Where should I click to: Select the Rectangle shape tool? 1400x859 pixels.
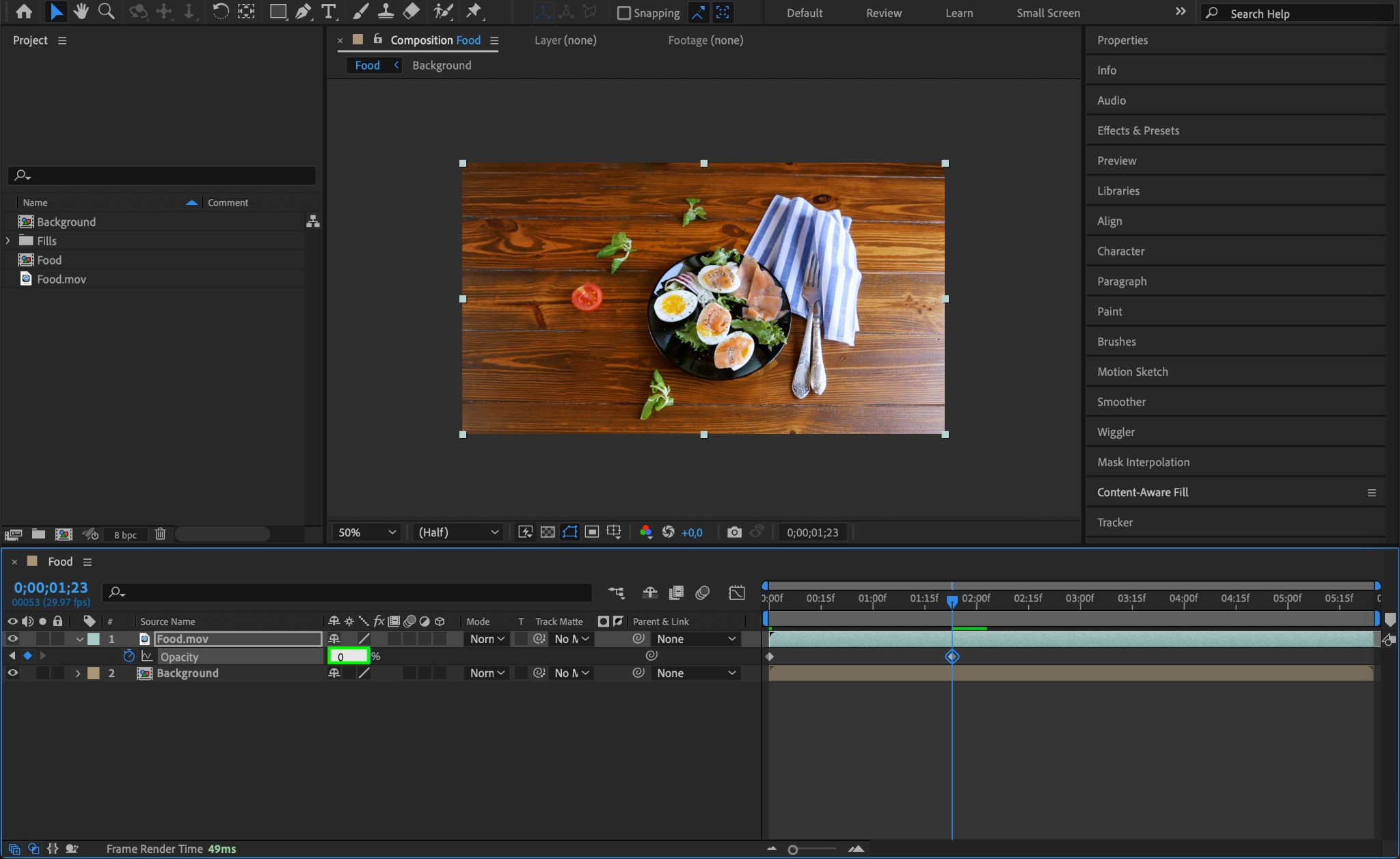(x=278, y=12)
